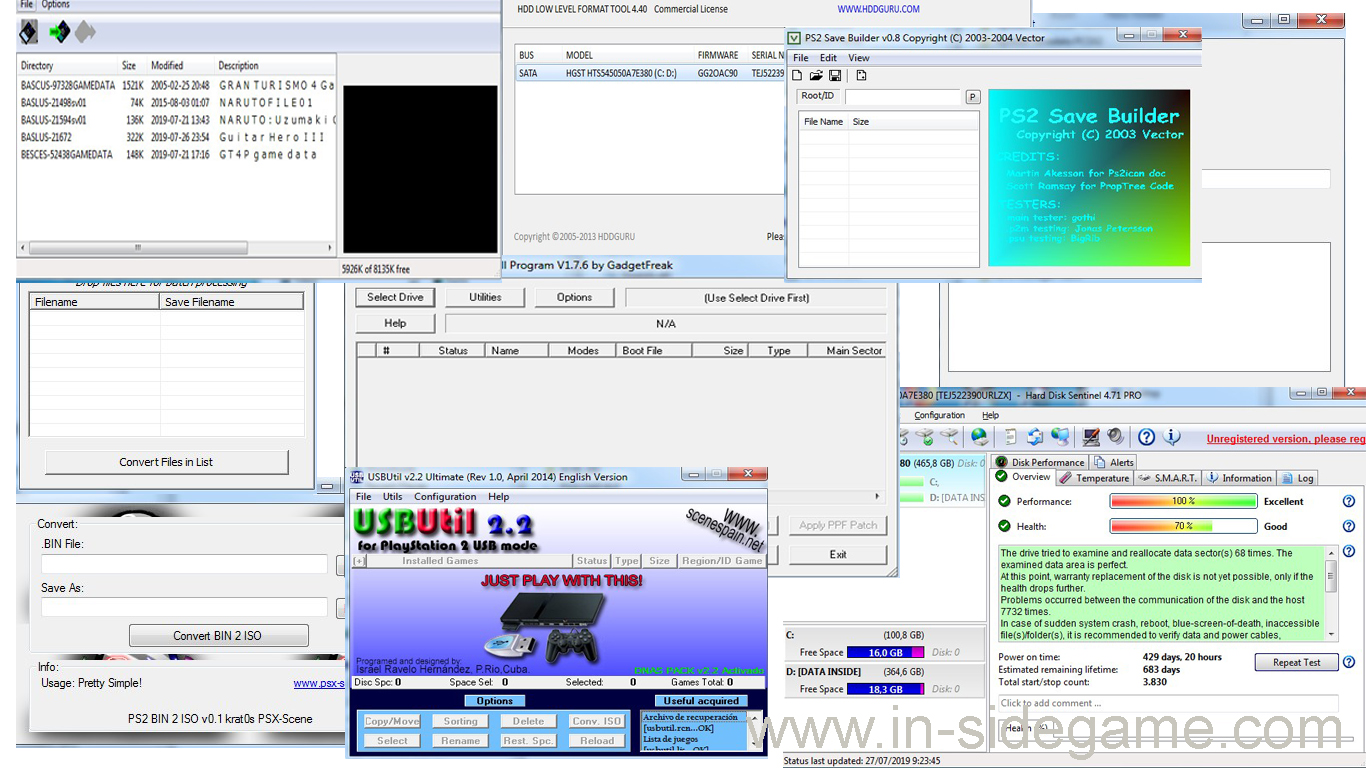Click the USBUtil title bar application icon
This screenshot has width=1366, height=768.
click(x=358, y=476)
